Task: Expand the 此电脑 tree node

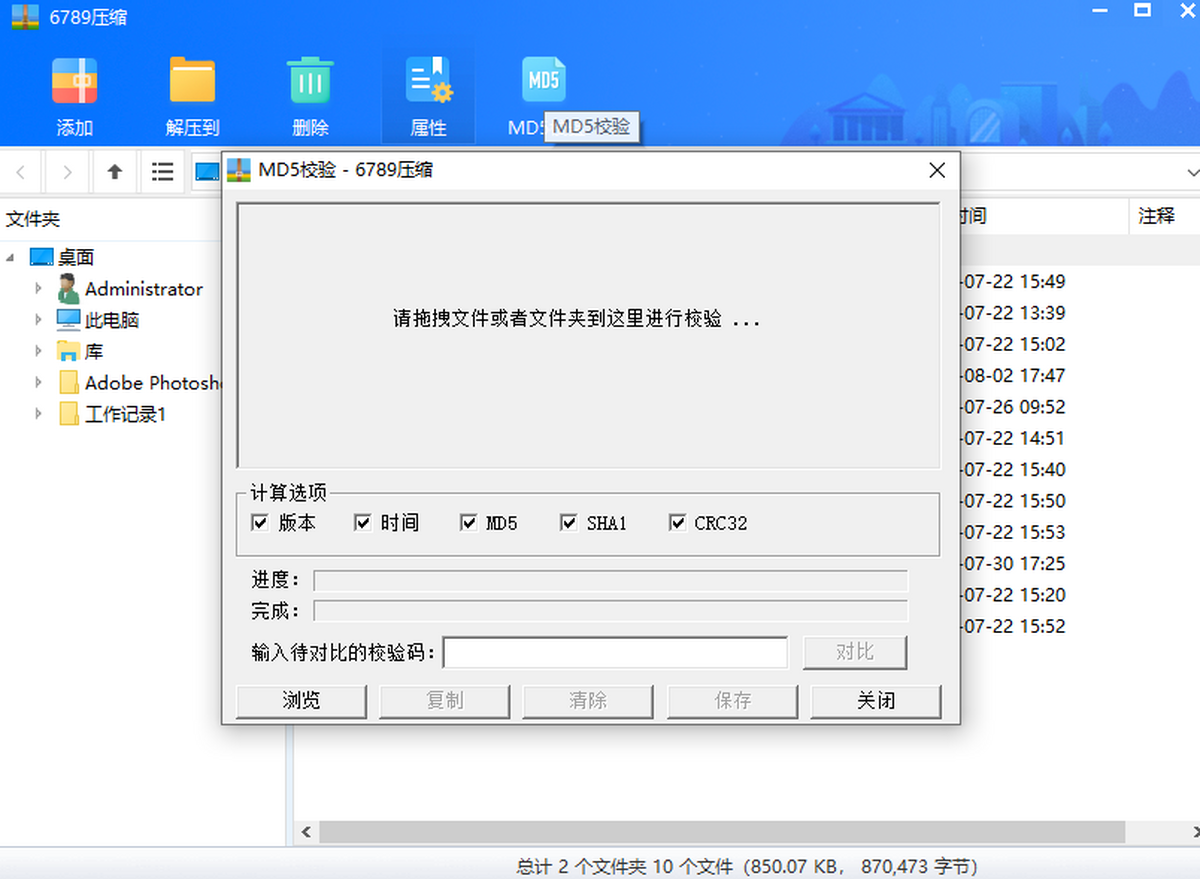Action: click(38, 320)
